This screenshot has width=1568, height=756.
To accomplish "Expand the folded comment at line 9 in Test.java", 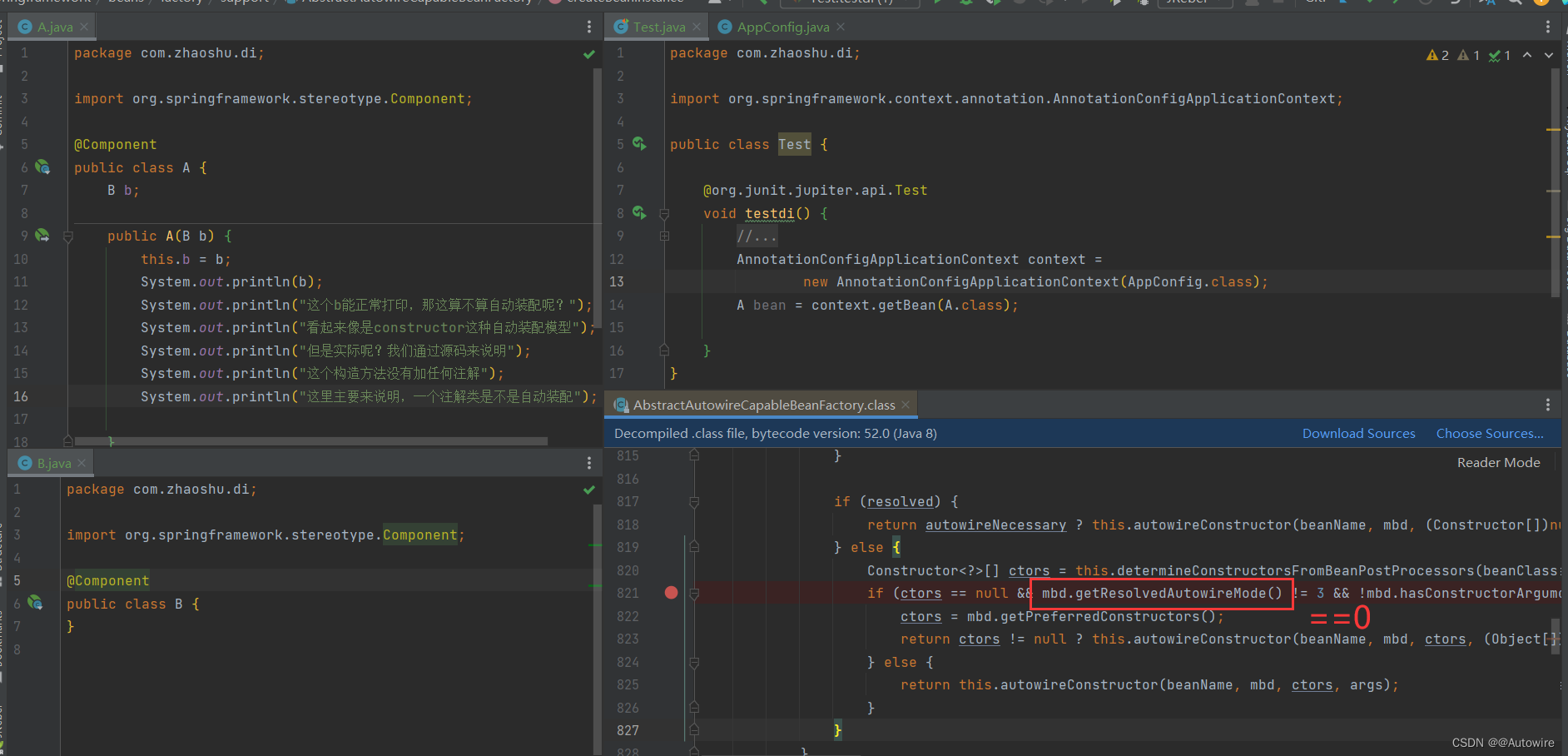I will pyautogui.click(x=664, y=236).
